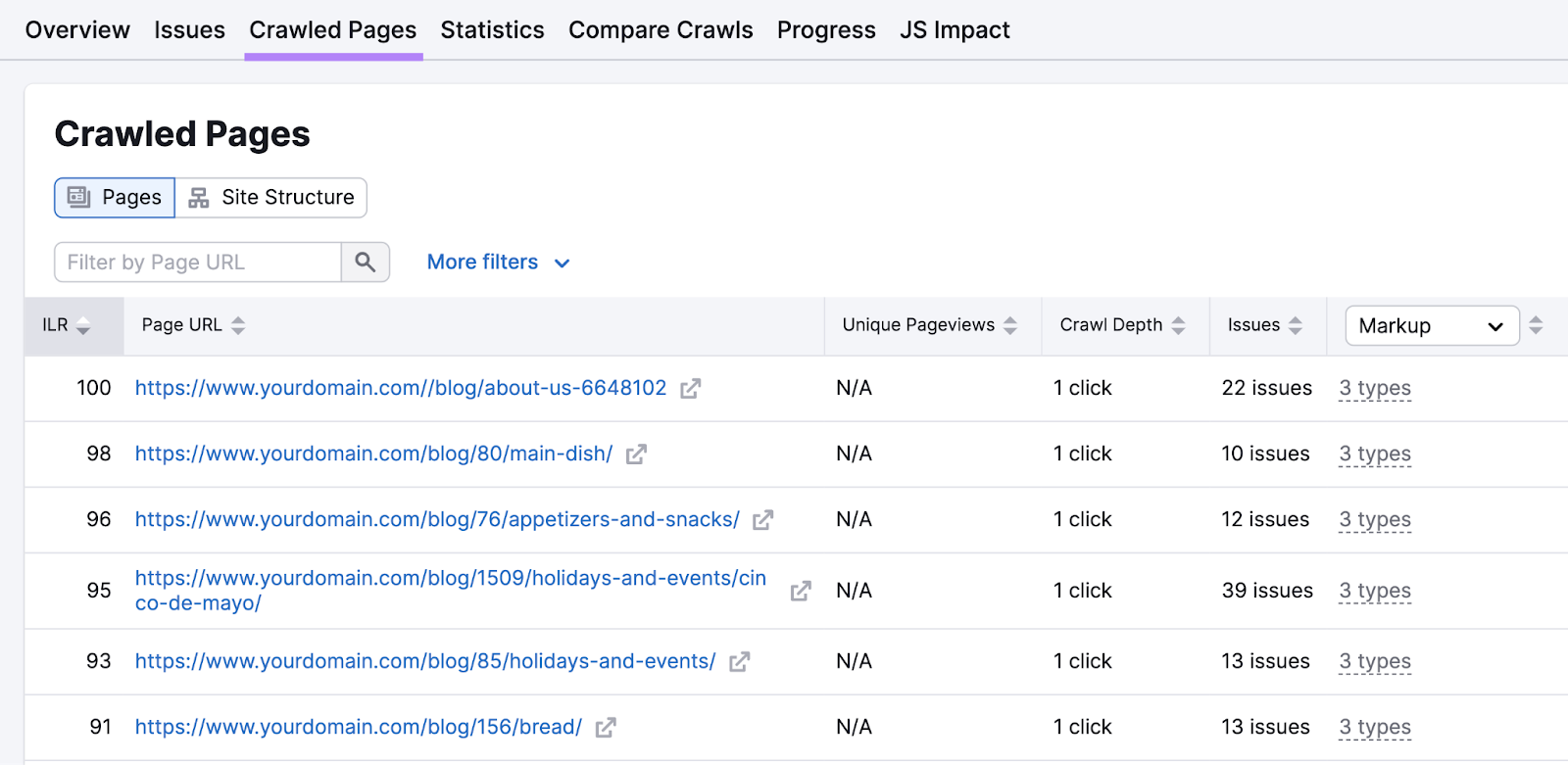Sort by Issues column arrows
1568x765 pixels.
coord(1295,325)
